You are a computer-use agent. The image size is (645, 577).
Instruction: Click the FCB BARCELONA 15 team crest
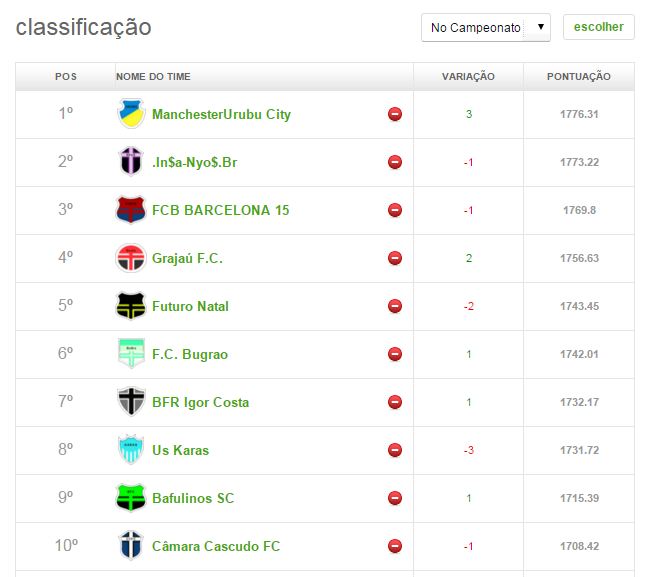tap(131, 210)
